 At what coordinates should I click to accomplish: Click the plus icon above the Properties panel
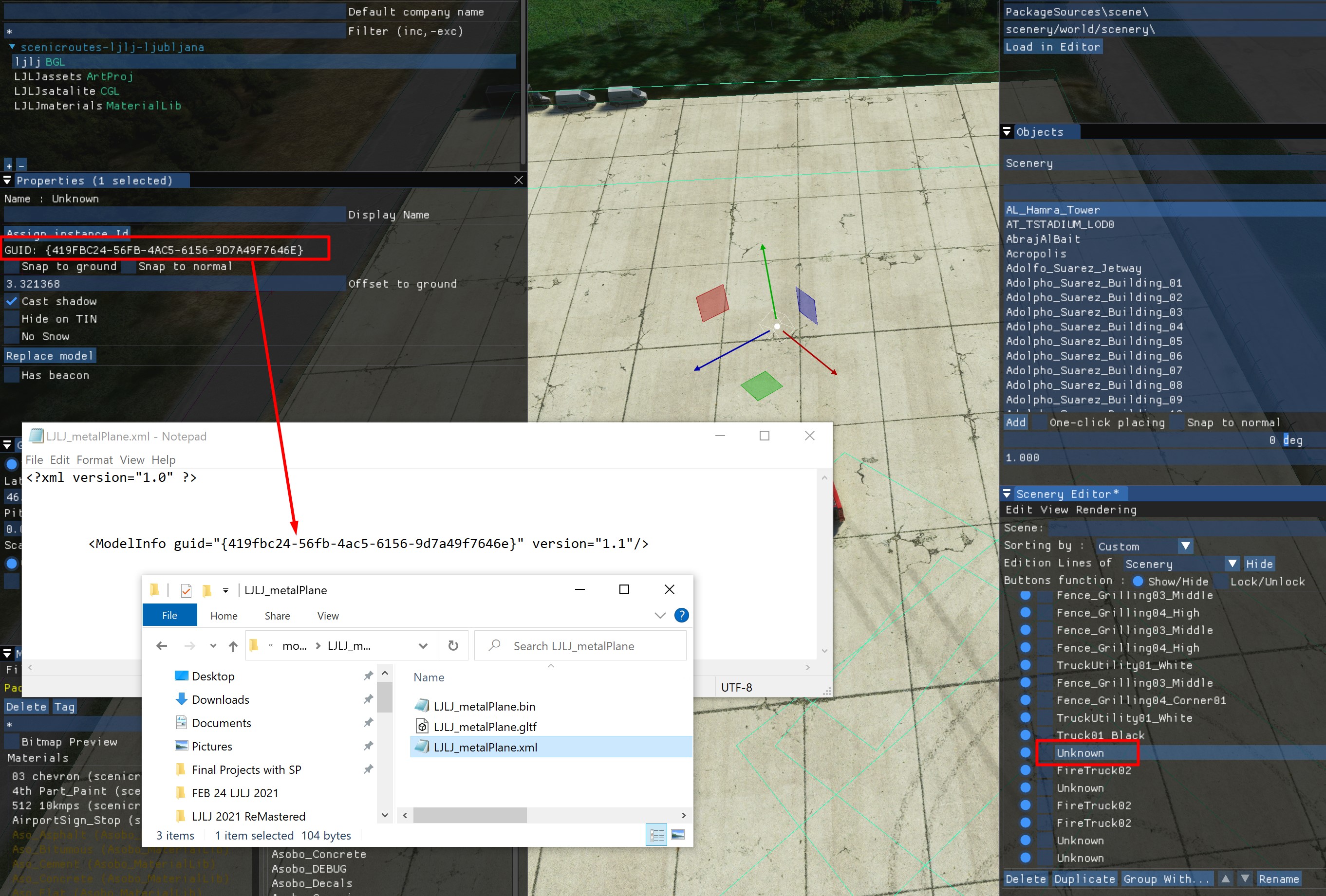tap(8, 164)
